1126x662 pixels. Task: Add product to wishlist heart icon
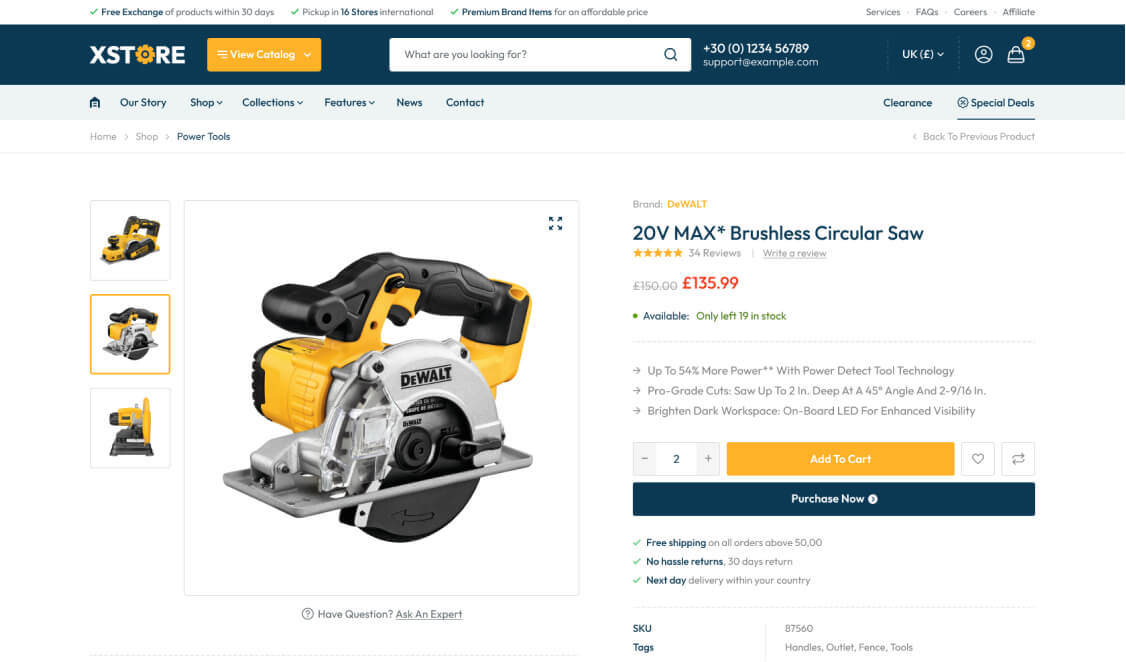tap(977, 459)
